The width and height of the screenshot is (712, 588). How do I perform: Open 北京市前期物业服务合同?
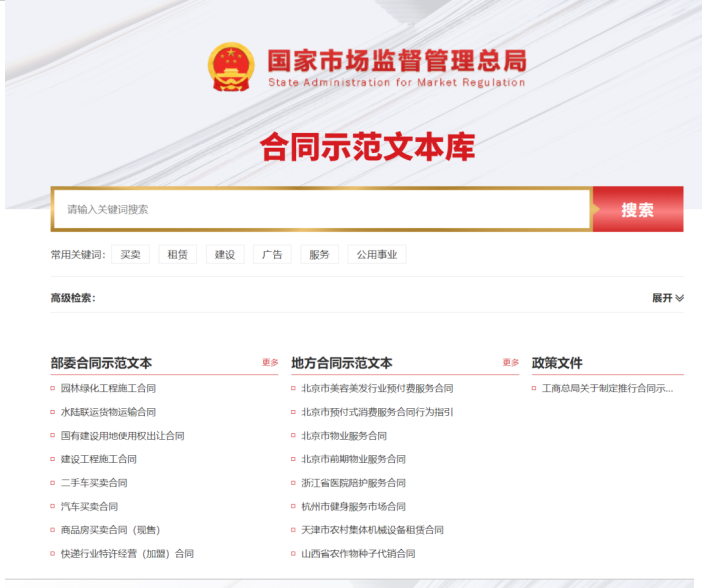354,459
